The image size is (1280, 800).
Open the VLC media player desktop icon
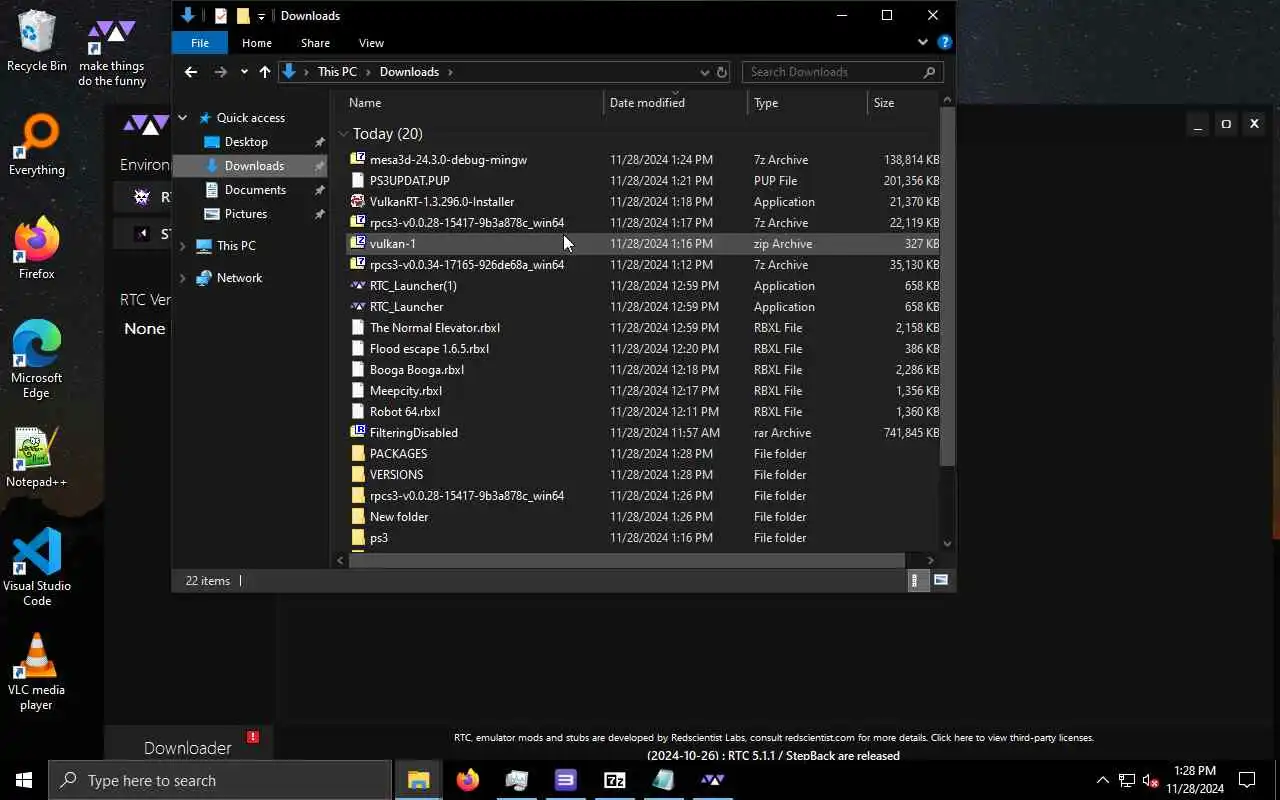click(37, 672)
